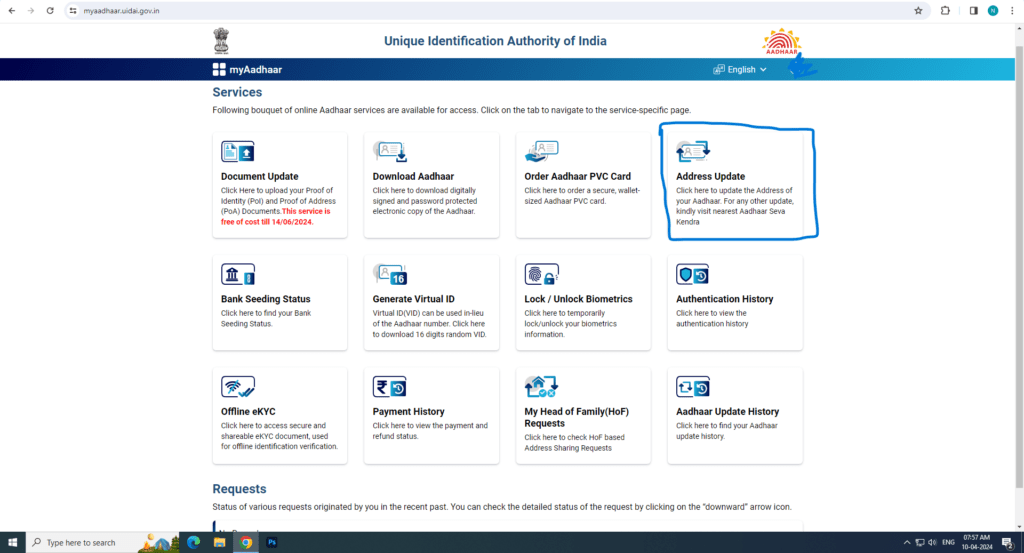Click the Unique Identification Authority of India heading
The image size is (1024, 553).
(x=495, y=41)
